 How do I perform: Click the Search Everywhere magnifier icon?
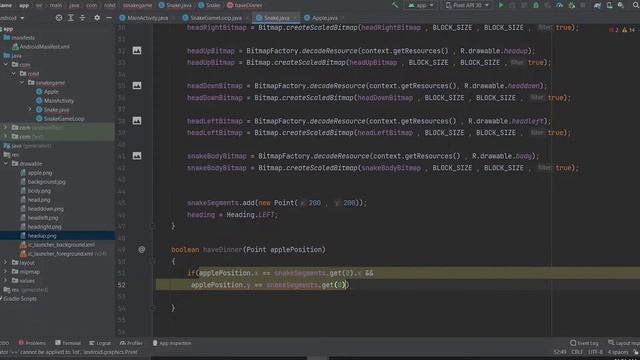tap(636, 5)
